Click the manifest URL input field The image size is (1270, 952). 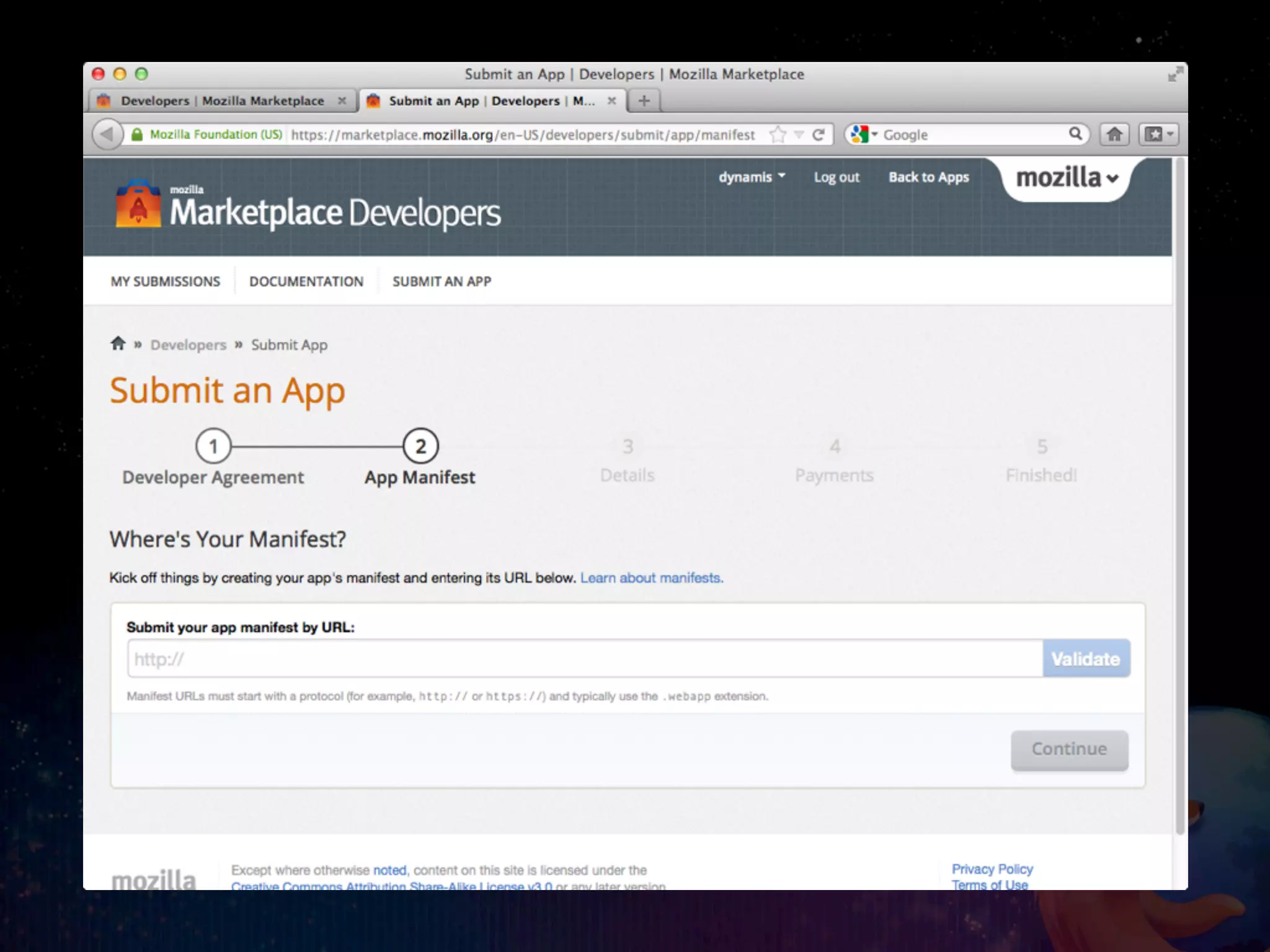pyautogui.click(x=584, y=659)
